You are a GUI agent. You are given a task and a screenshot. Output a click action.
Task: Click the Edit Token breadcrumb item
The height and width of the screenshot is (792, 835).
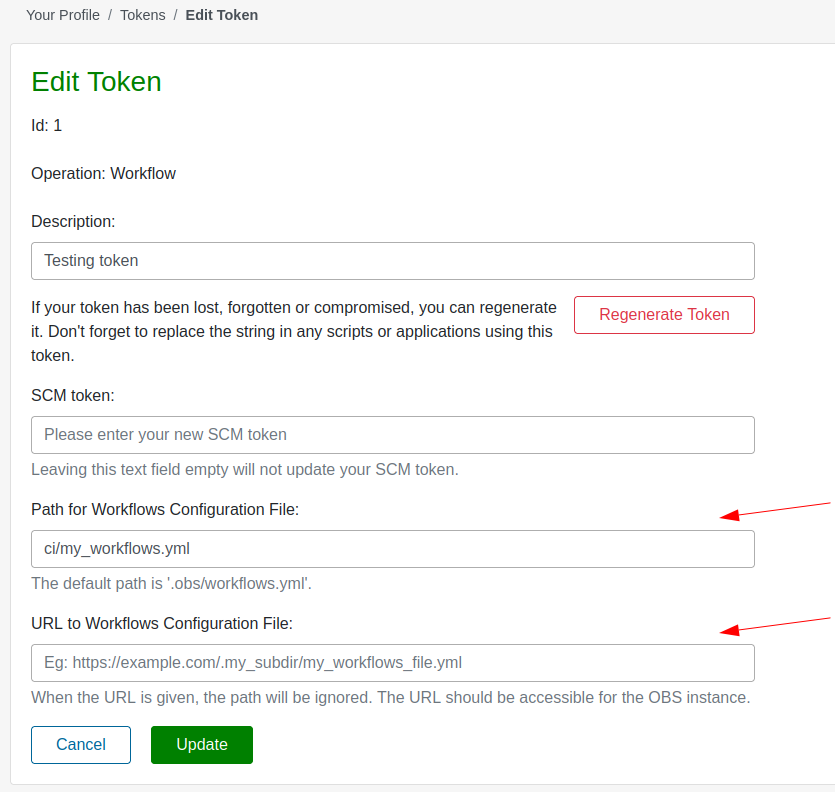(x=221, y=15)
